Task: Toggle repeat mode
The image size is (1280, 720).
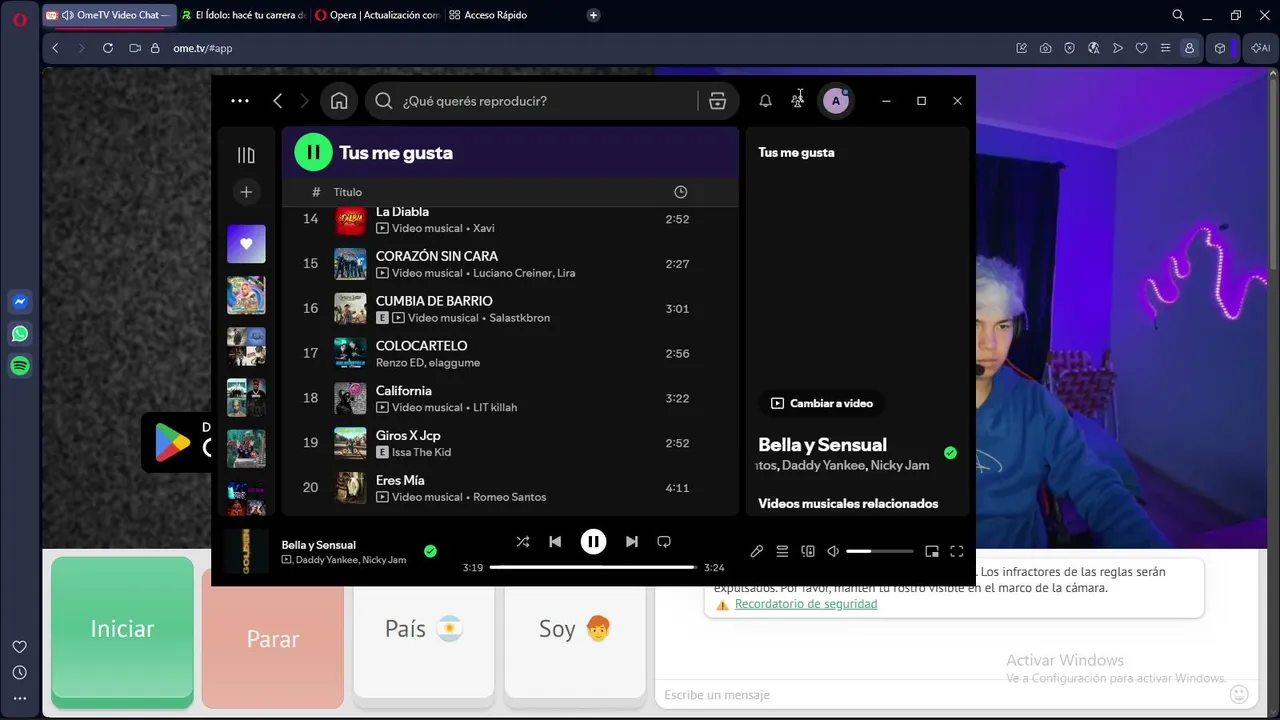Action: click(x=664, y=542)
